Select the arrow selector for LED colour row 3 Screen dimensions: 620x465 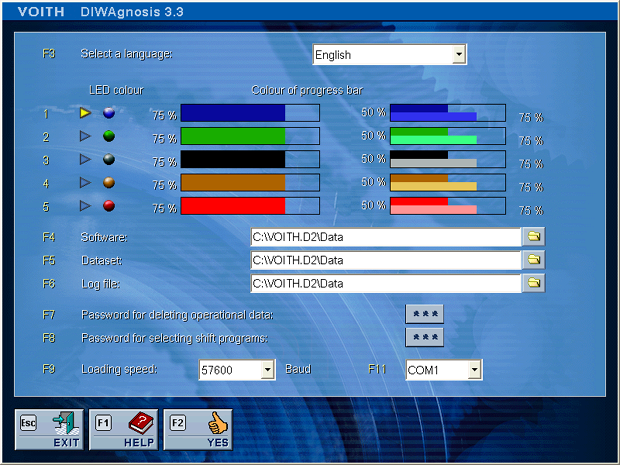85,159
